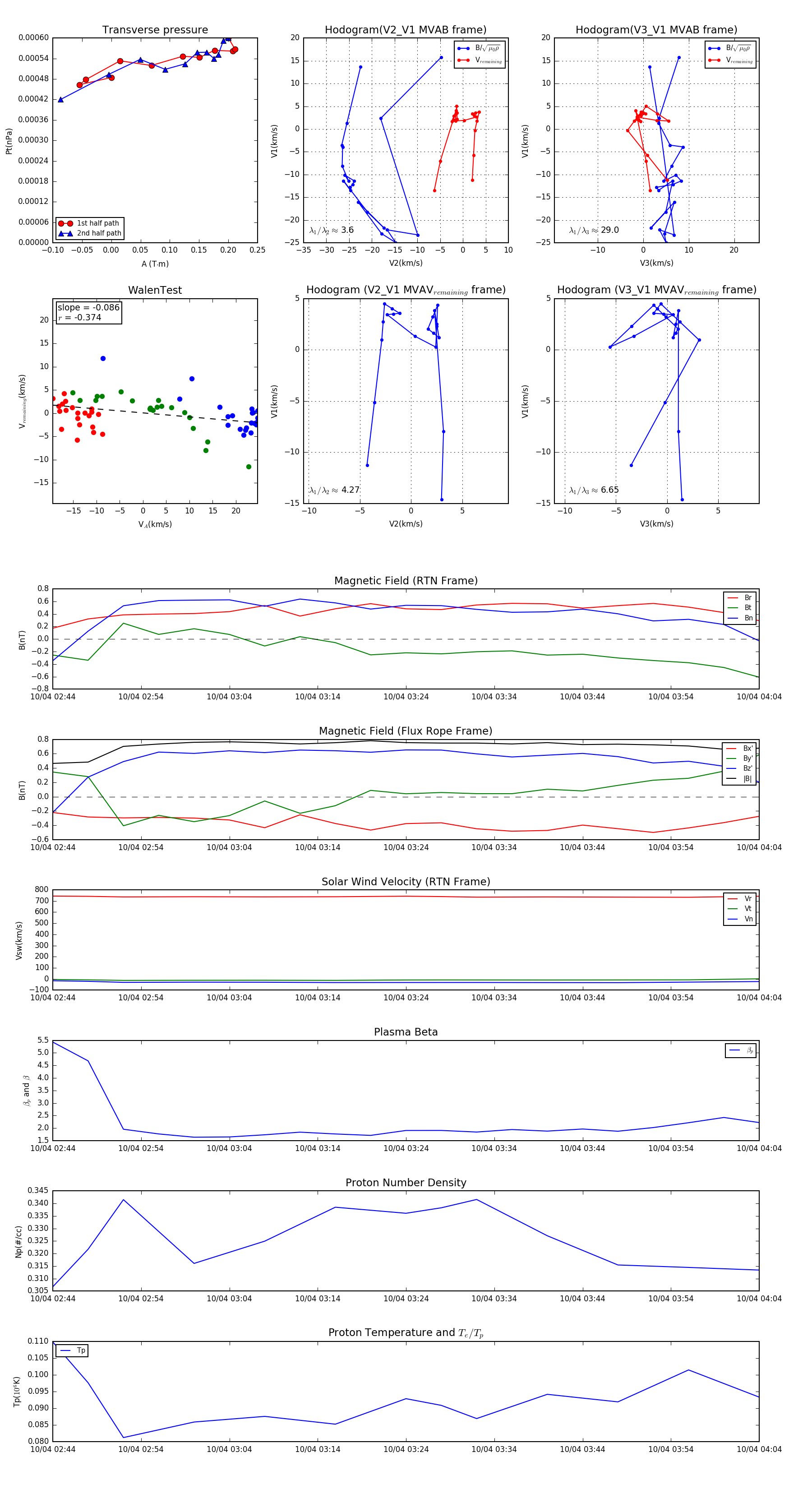
Task: Select the Tp legend entry
Action: click(x=72, y=1351)
